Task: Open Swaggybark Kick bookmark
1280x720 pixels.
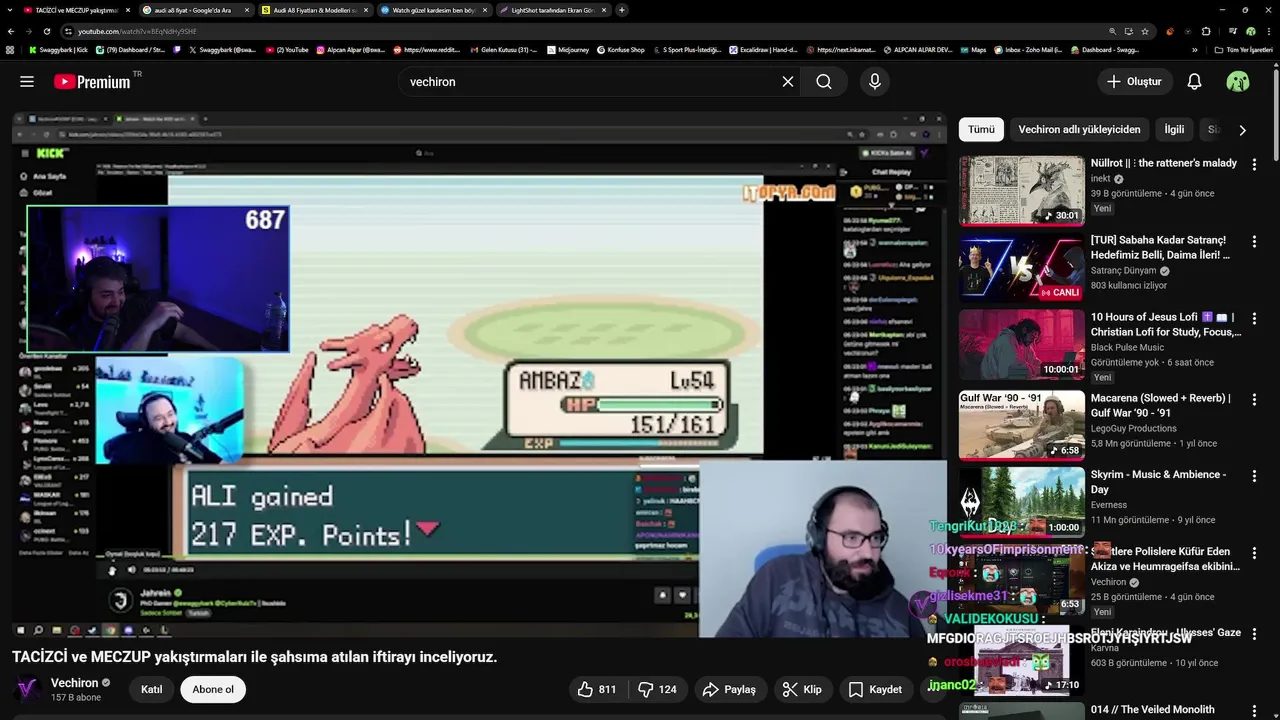Action: (58, 49)
